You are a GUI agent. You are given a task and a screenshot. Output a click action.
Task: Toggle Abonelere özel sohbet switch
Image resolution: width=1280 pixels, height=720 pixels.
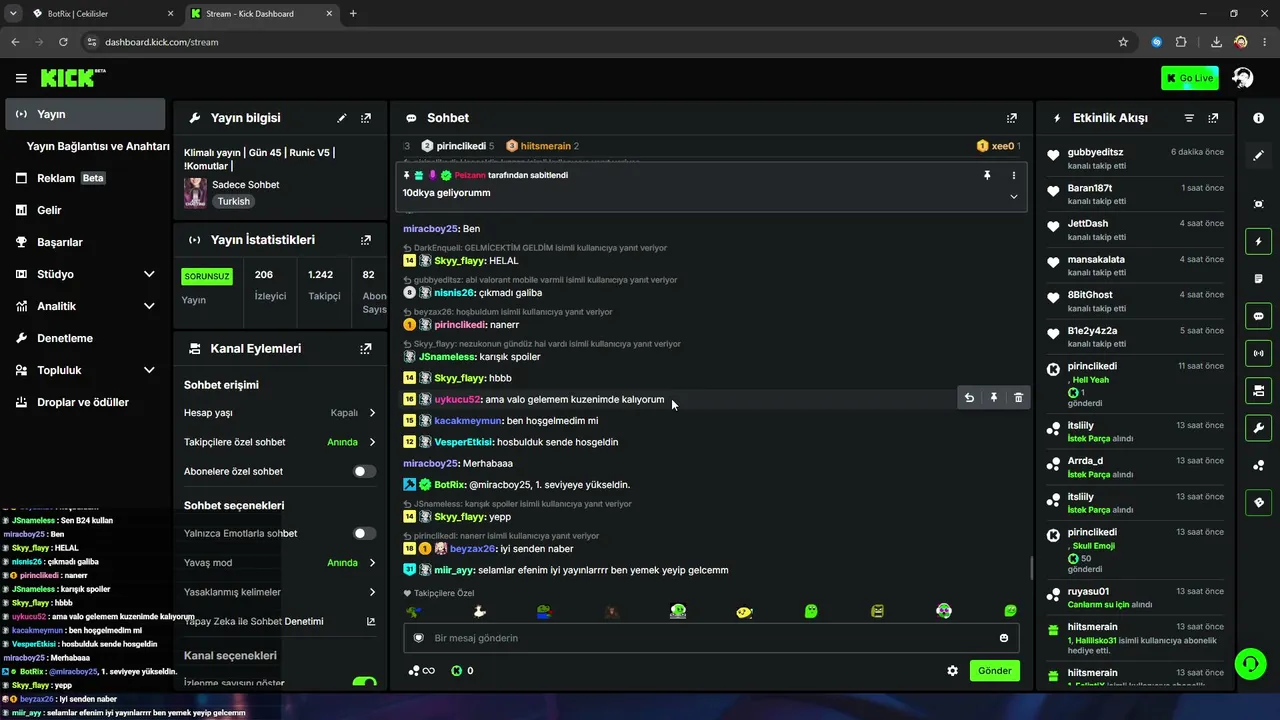click(x=365, y=471)
